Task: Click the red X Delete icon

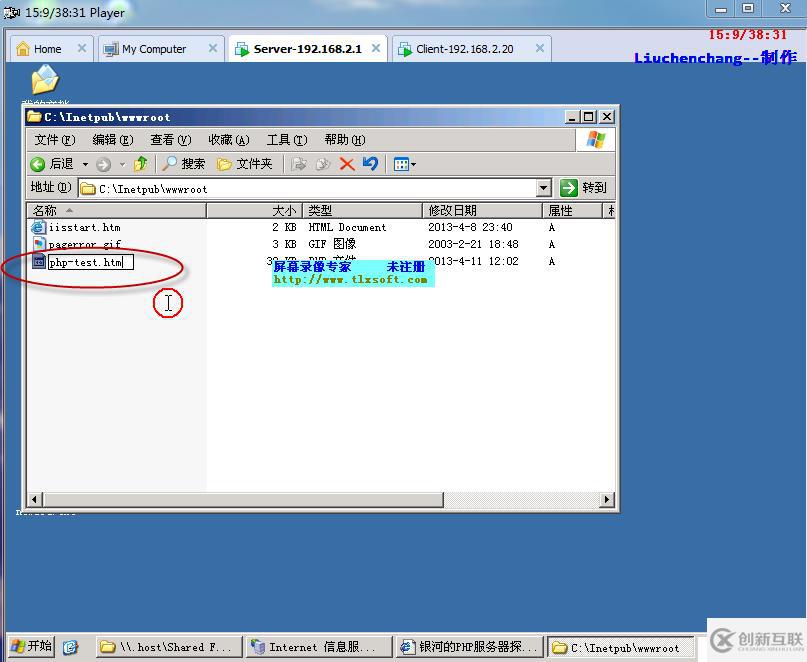Action: pos(347,164)
